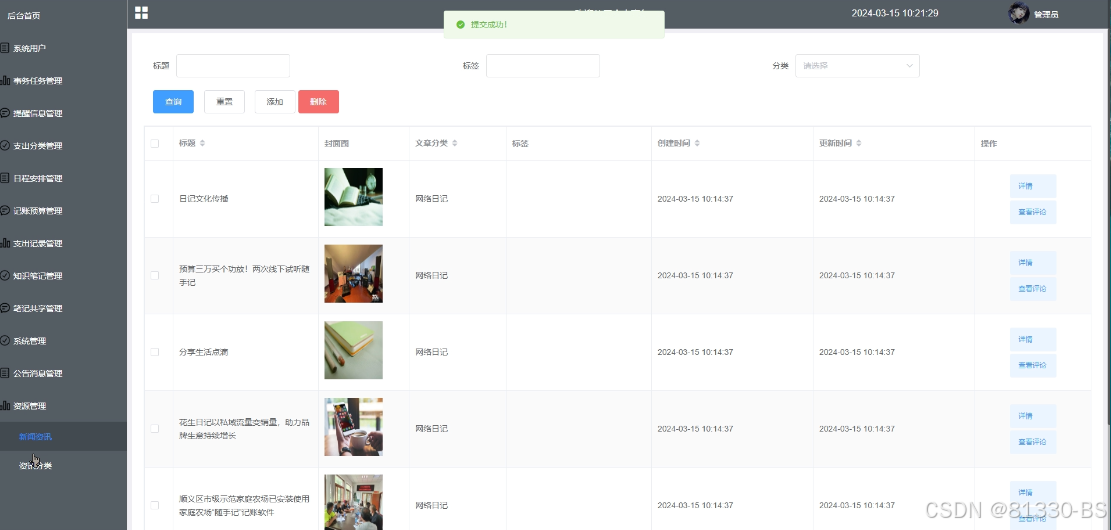Open 系统用户 via its sidebar icon
1111x530 pixels.
point(5,48)
